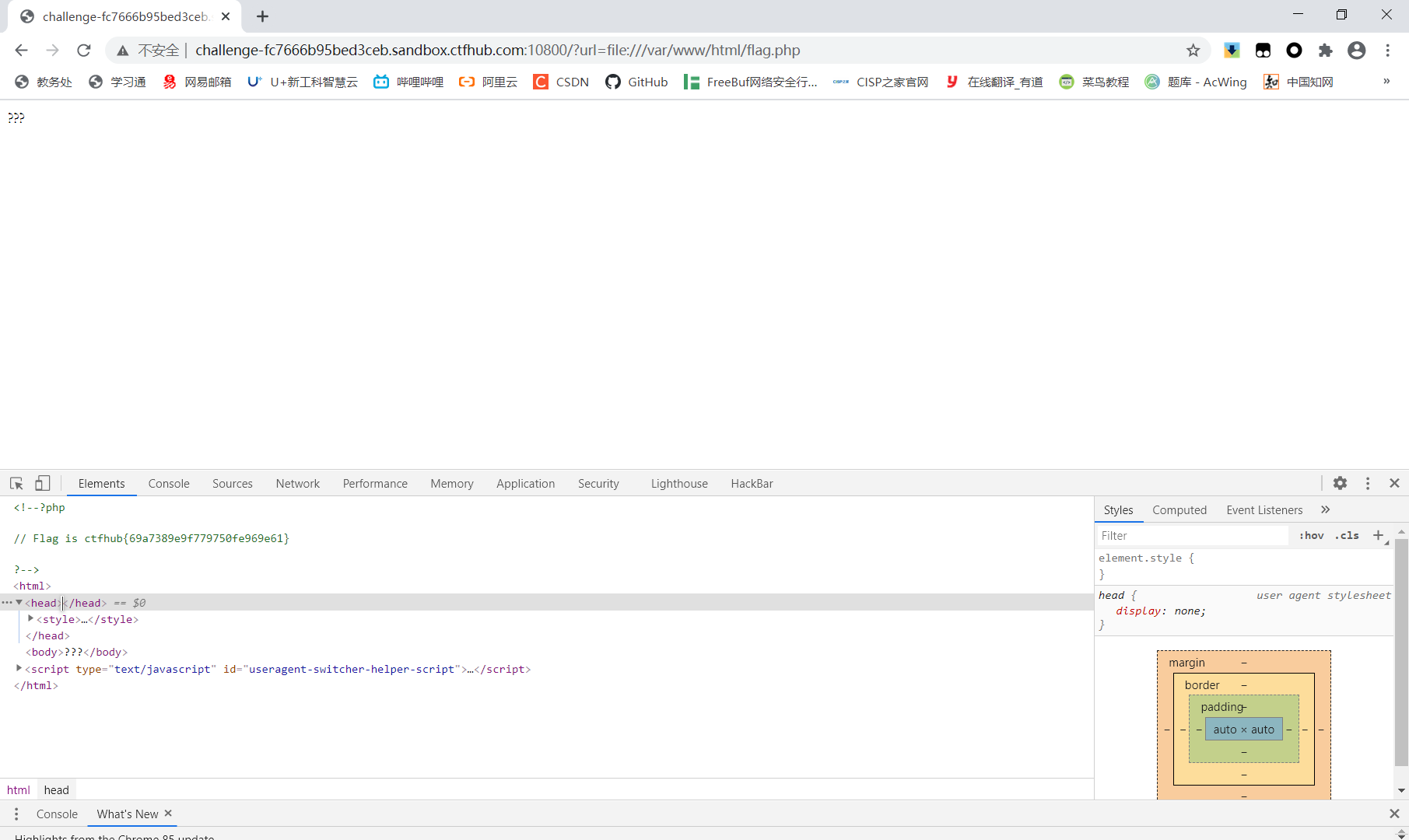Image resolution: width=1409 pixels, height=840 pixels.
Task: Open Event Listeners tab
Action: click(x=1264, y=509)
